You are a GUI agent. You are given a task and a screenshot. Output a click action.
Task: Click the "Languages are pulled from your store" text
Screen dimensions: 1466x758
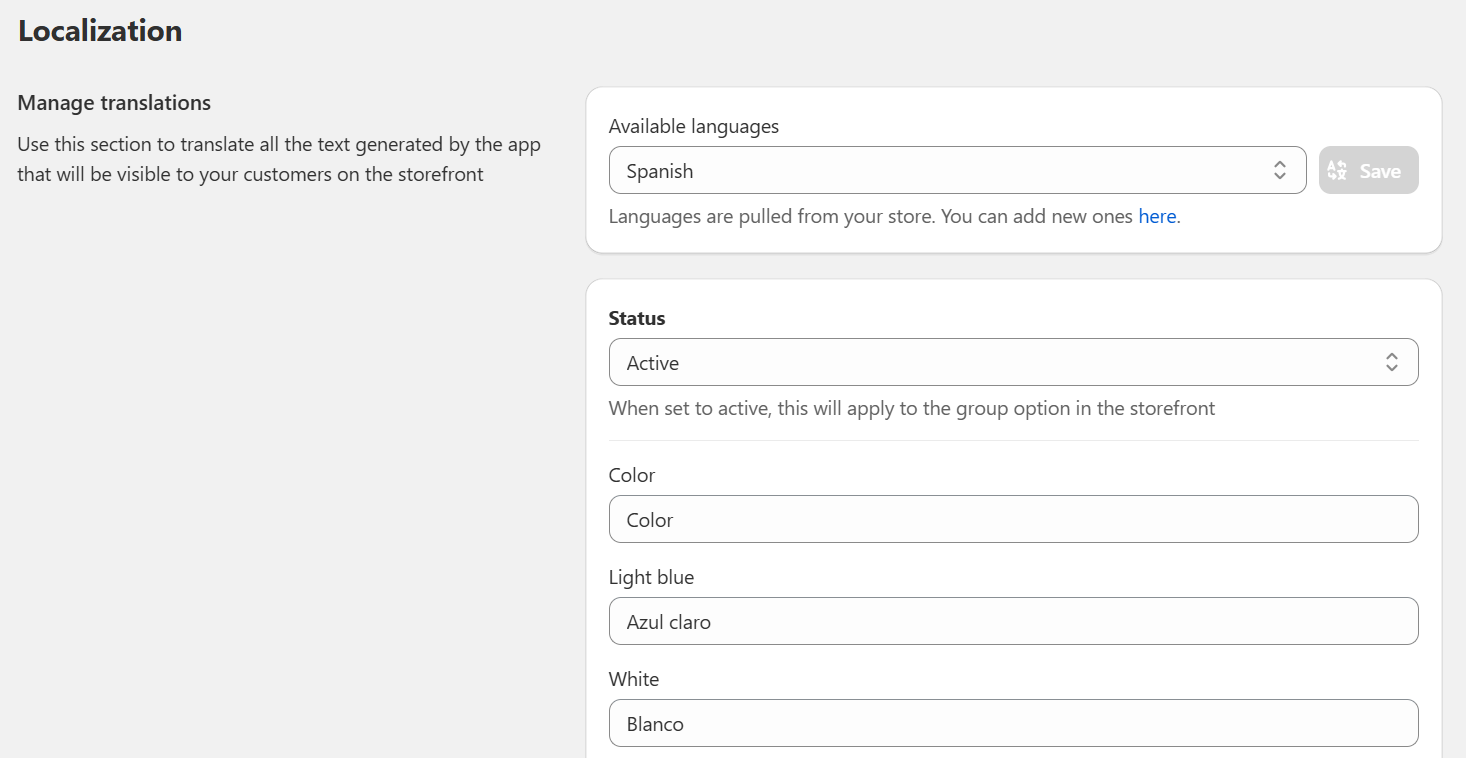[x=870, y=216]
